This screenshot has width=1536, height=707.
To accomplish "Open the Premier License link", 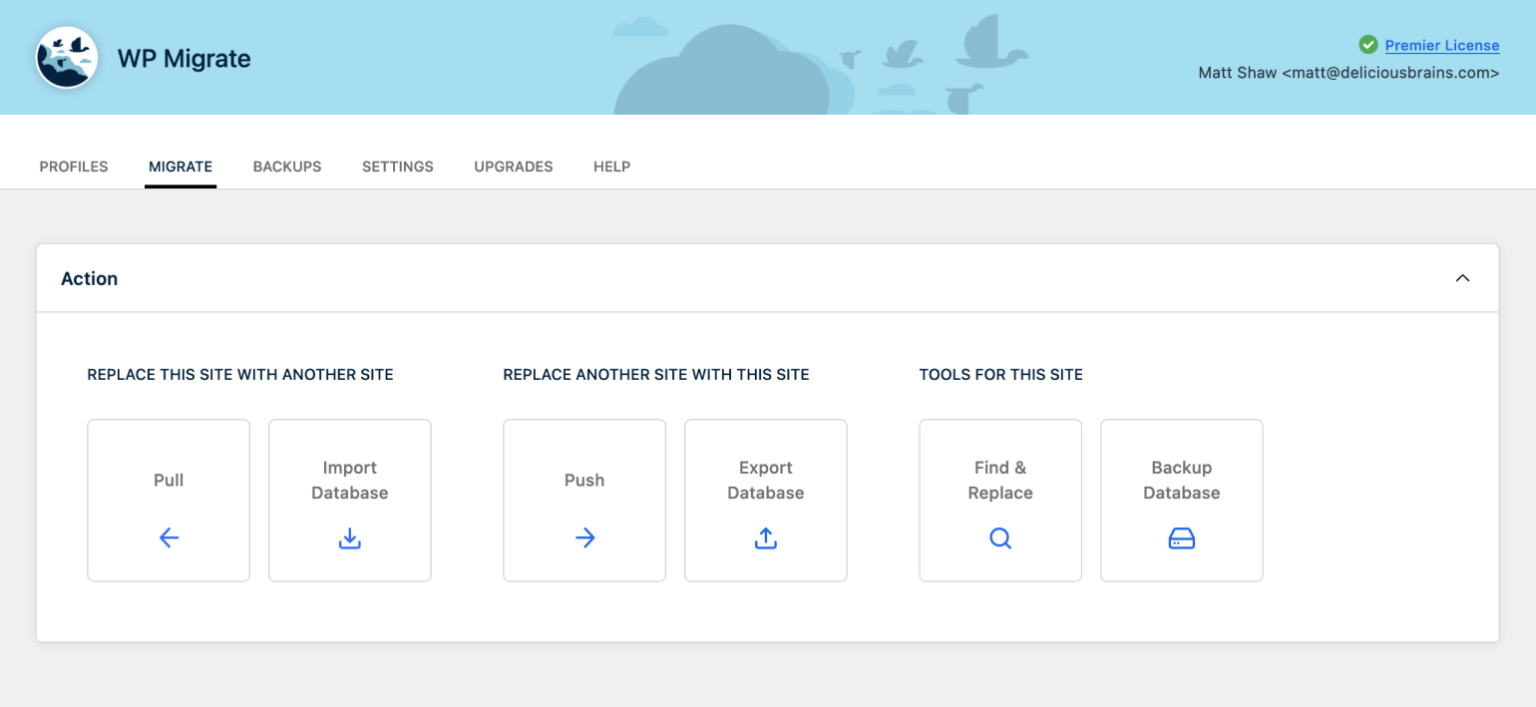I will tap(1442, 45).
